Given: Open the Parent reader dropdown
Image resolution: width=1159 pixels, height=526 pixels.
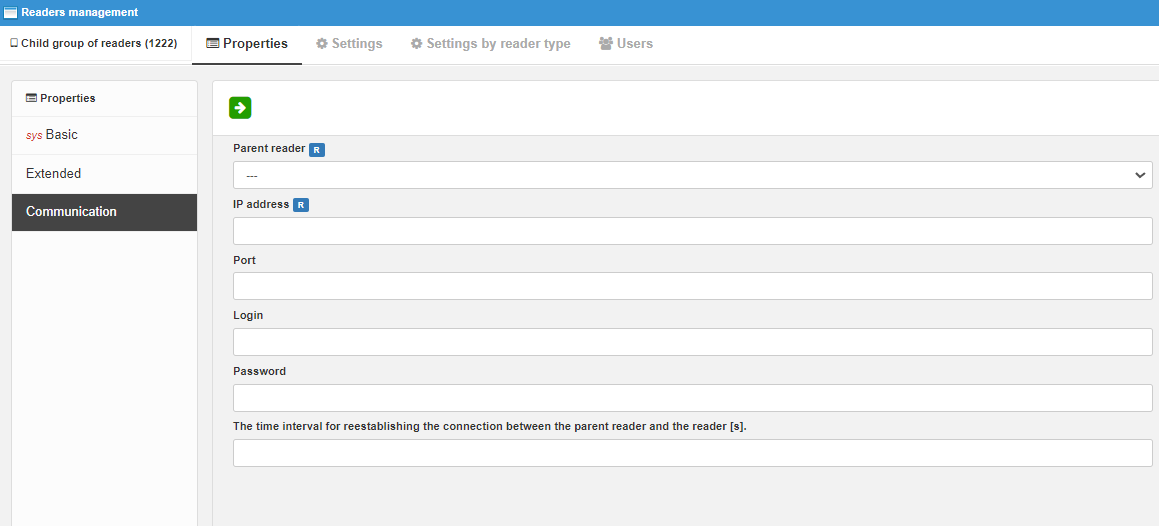Looking at the screenshot, I should click(693, 175).
